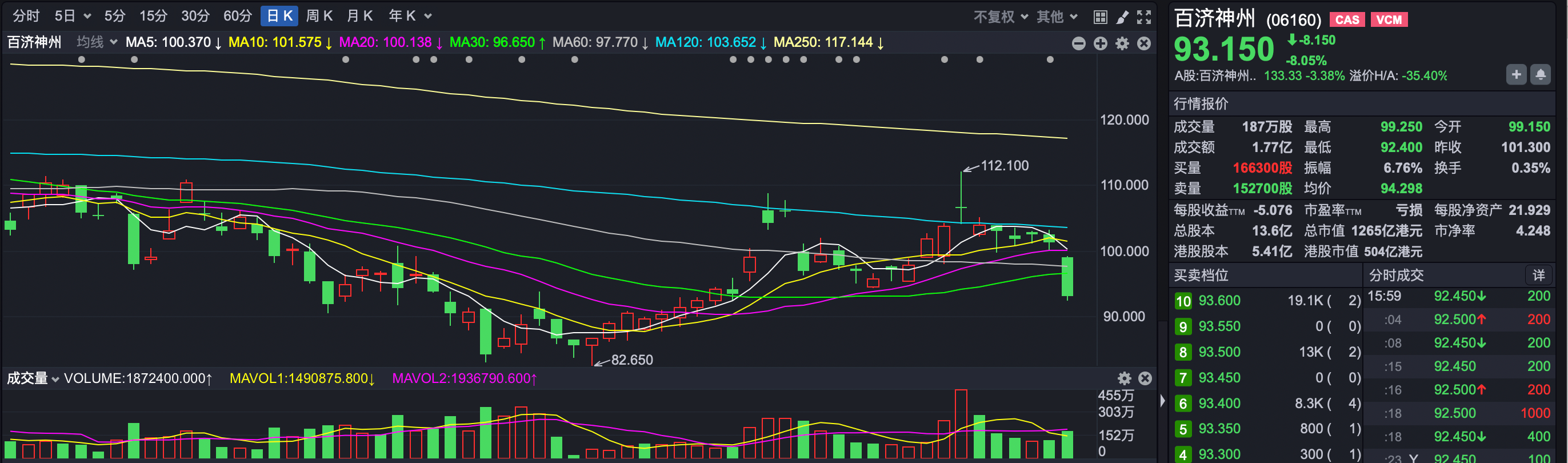This screenshot has width=1568, height=463.
Task: Close the main chart indicator bar
Action: 1144,43
